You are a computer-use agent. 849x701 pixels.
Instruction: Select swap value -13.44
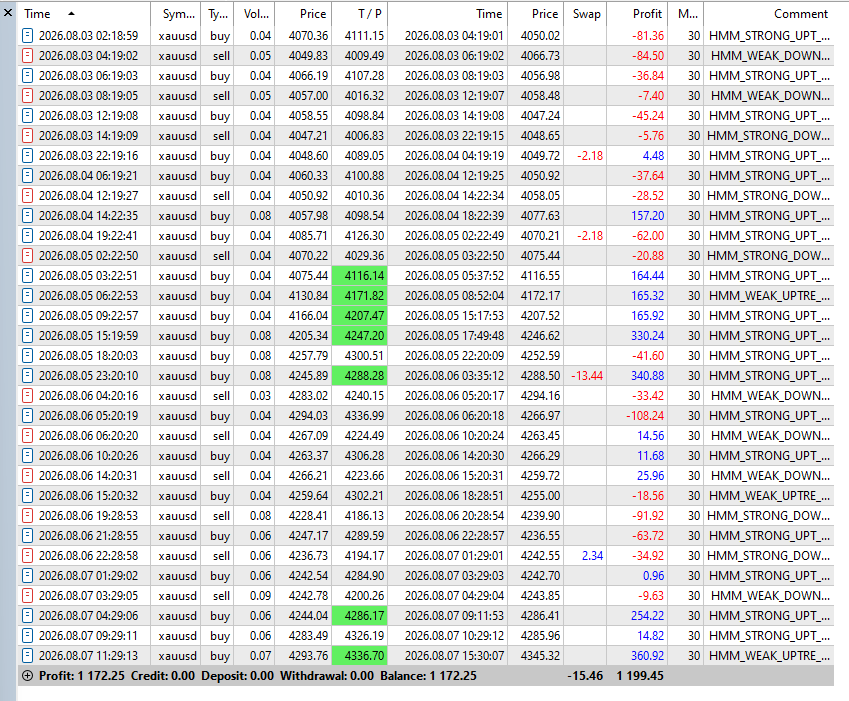(x=587, y=376)
